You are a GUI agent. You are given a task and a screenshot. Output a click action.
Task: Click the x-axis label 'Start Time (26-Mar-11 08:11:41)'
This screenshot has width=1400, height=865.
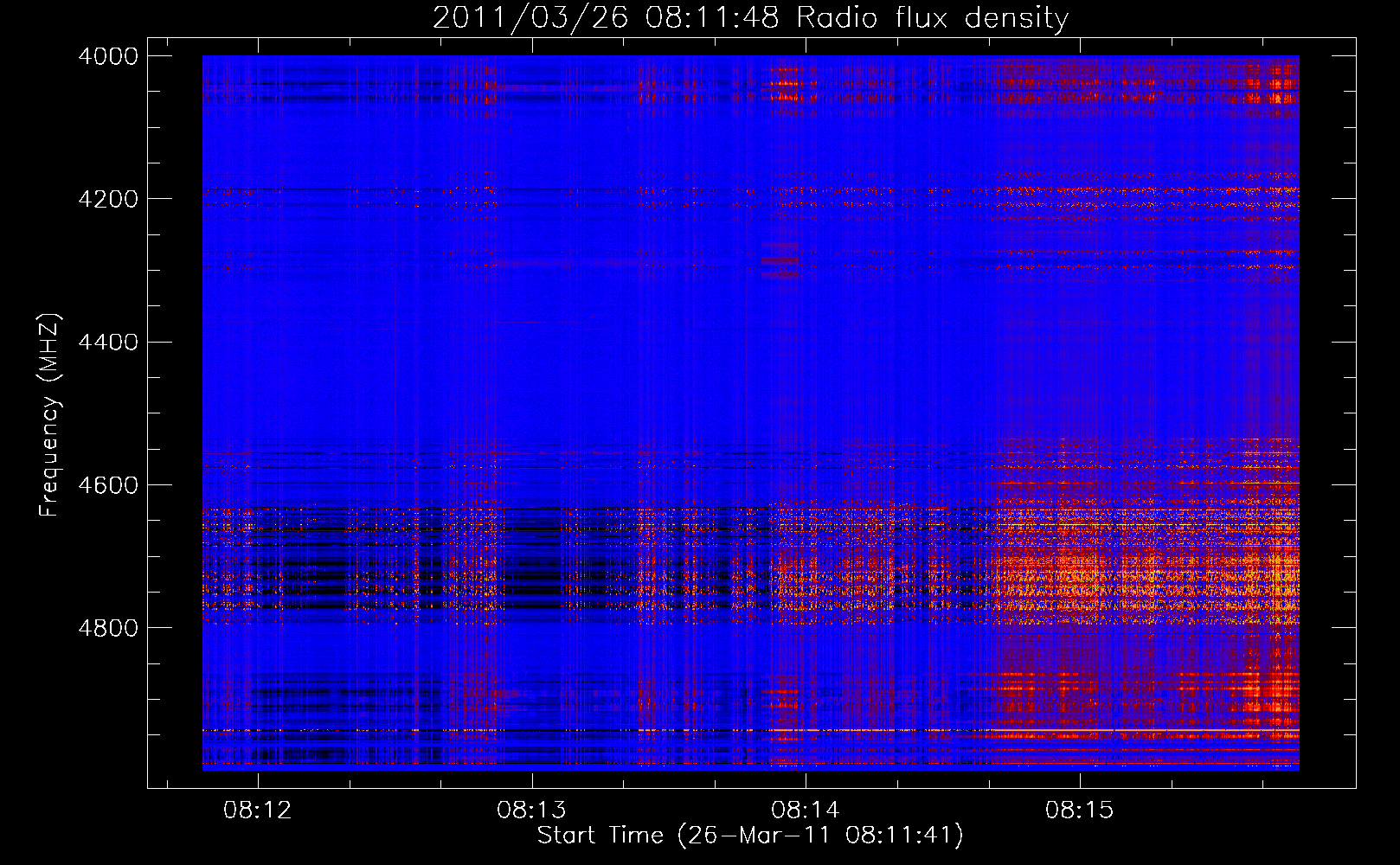(x=750, y=836)
